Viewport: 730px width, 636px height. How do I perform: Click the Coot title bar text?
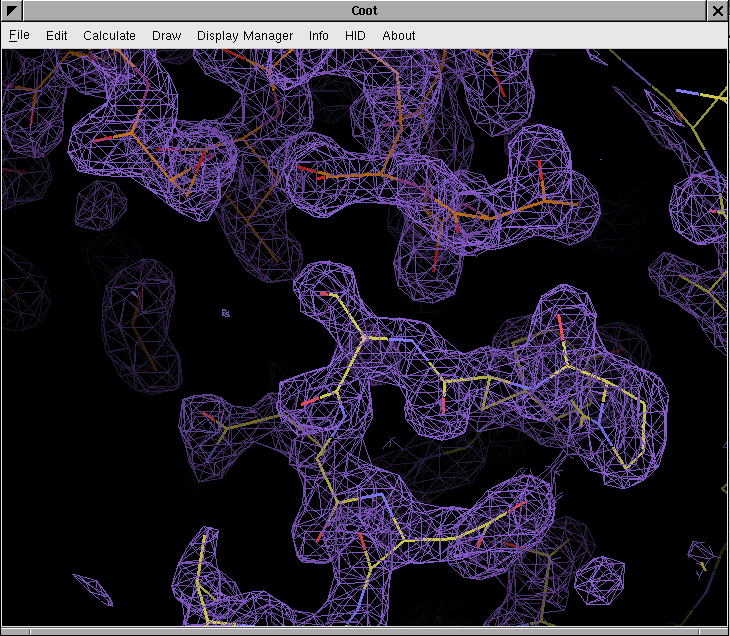tap(364, 11)
